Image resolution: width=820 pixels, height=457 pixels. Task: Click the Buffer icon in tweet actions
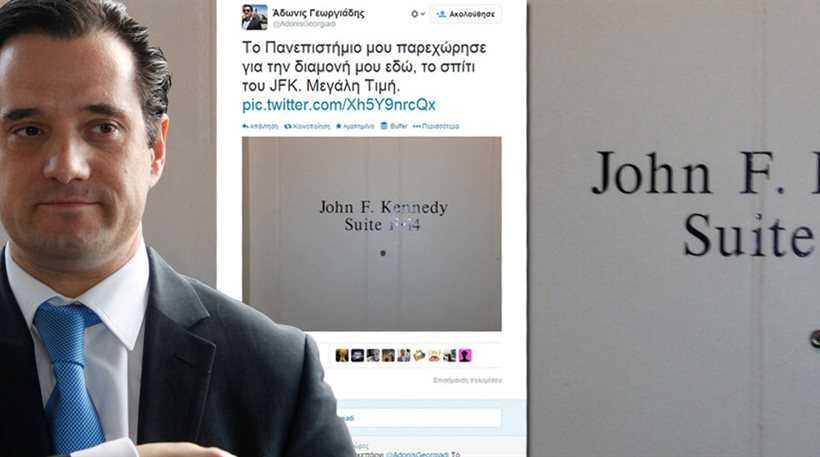[x=384, y=125]
